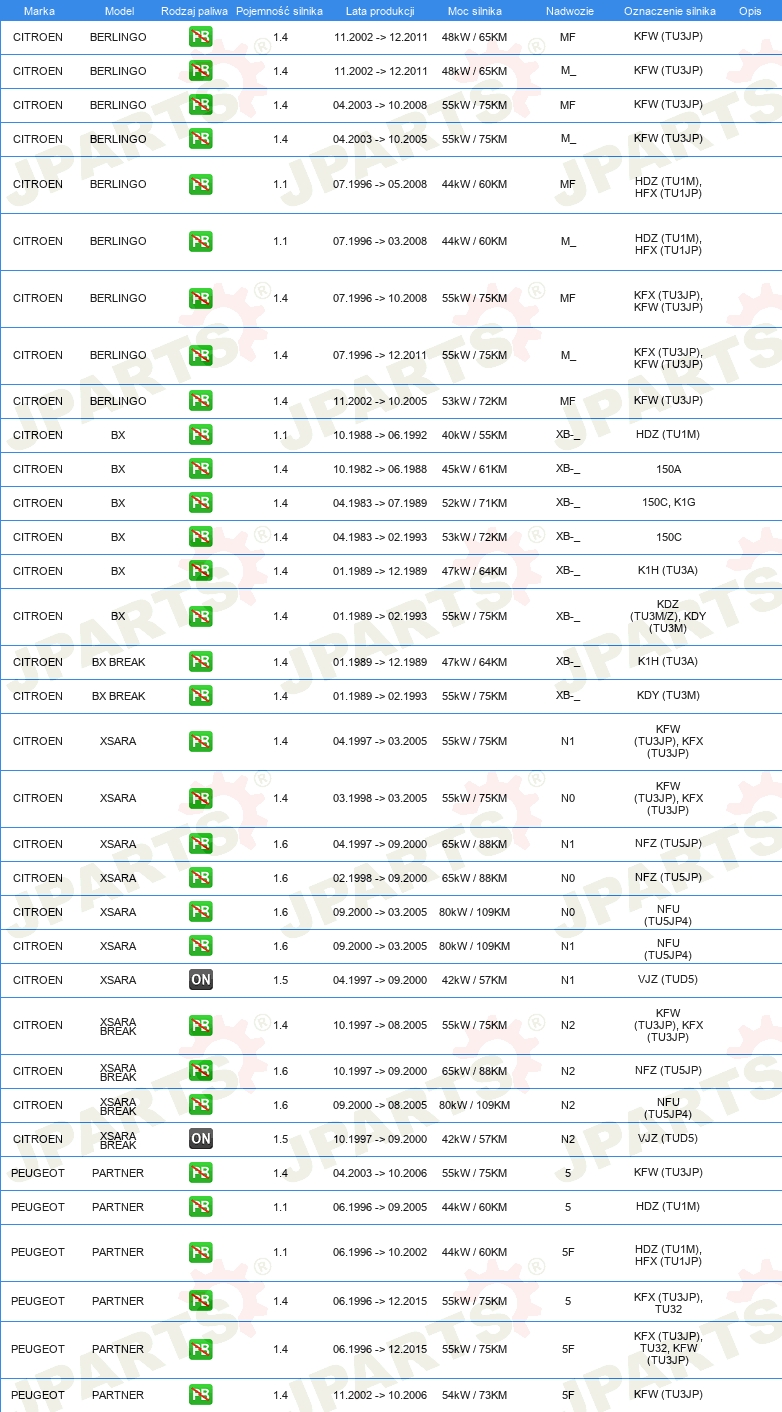The height and width of the screenshot is (1412, 782).
Task: Select the 04.2003 -> 10.2006 production years cell
Action: 380,1173
